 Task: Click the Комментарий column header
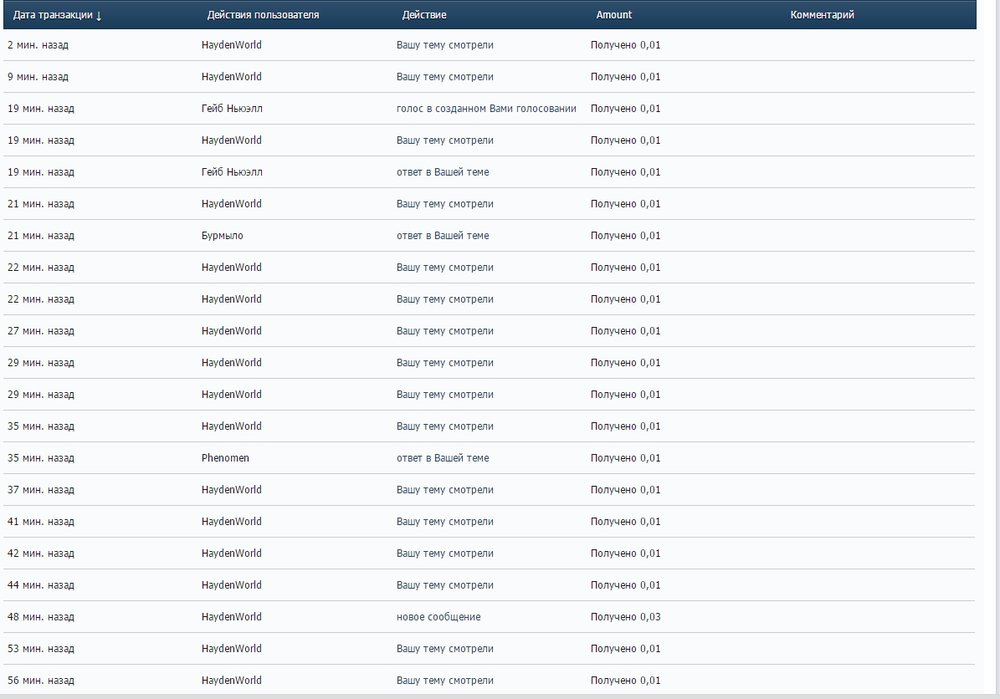822,15
